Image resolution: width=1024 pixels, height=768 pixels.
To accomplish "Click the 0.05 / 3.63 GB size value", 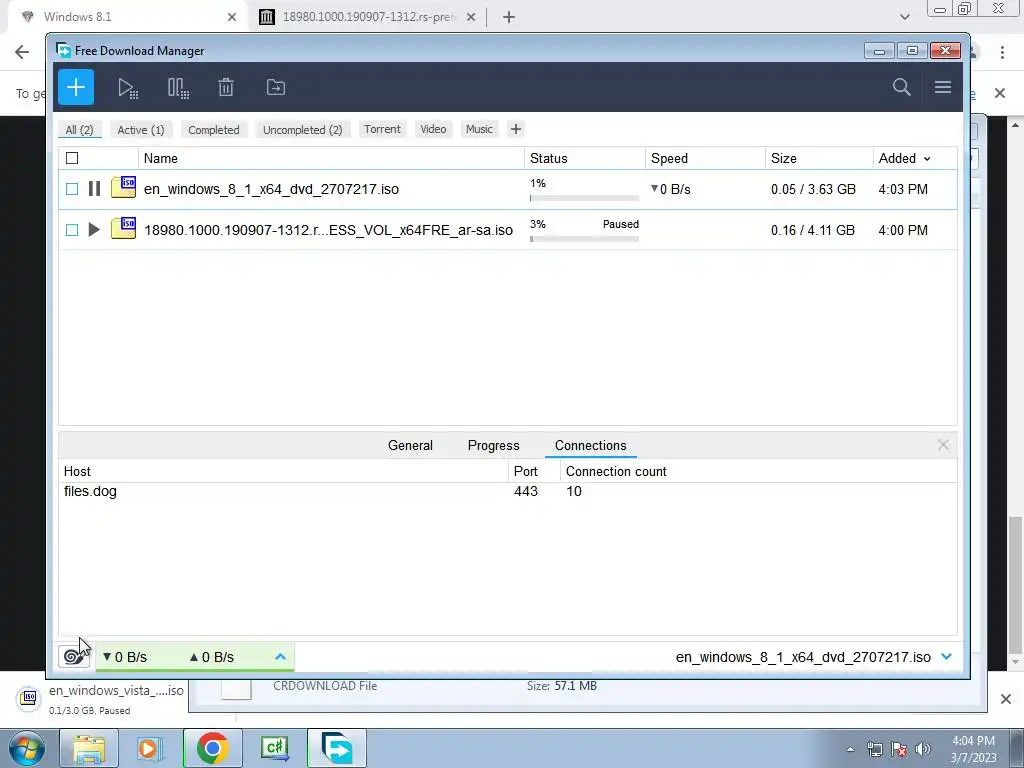I will 813,189.
